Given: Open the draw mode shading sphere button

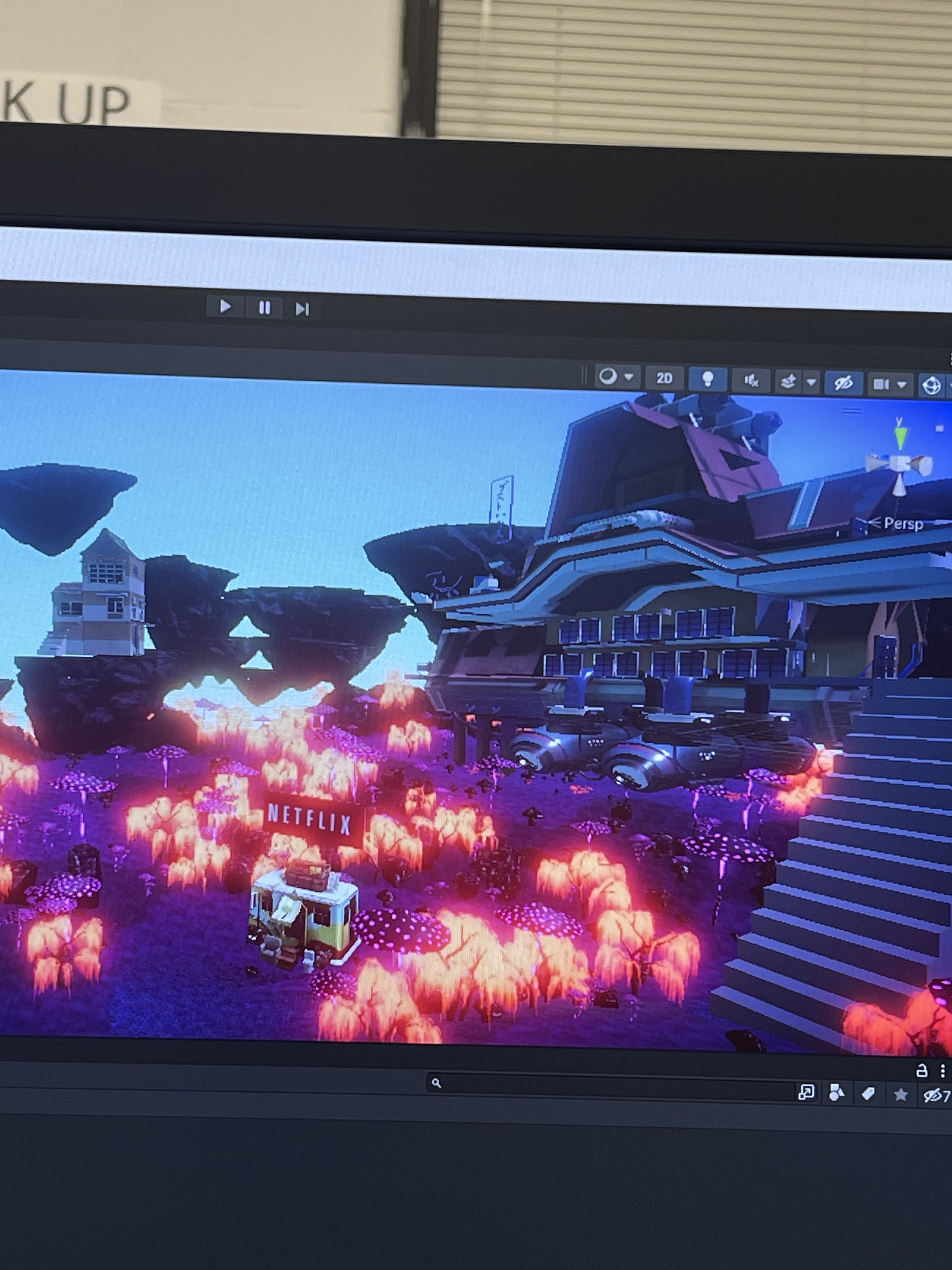Looking at the screenshot, I should 608,377.
